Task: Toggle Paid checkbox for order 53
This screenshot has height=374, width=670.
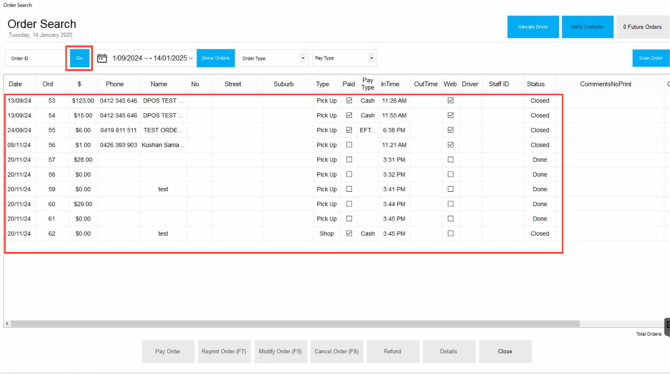Action: [x=349, y=100]
